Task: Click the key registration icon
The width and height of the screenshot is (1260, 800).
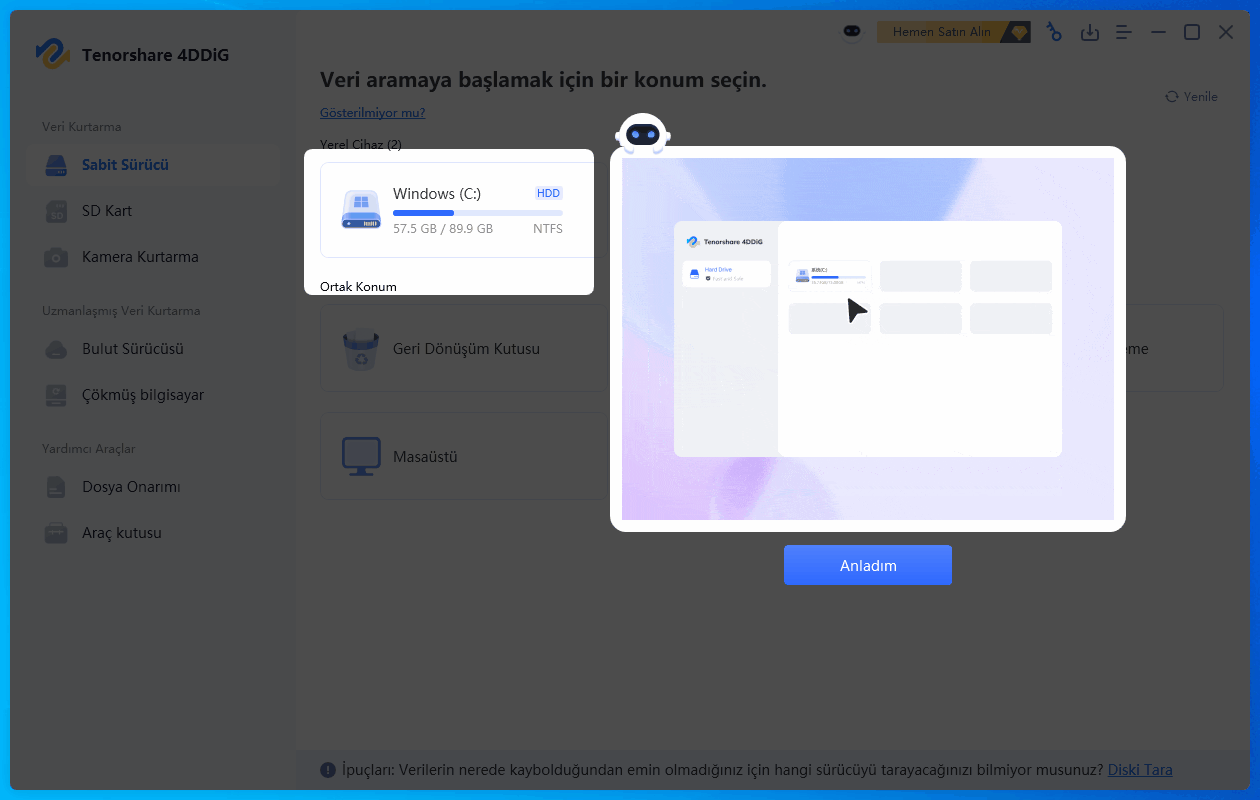Action: pyautogui.click(x=1054, y=32)
